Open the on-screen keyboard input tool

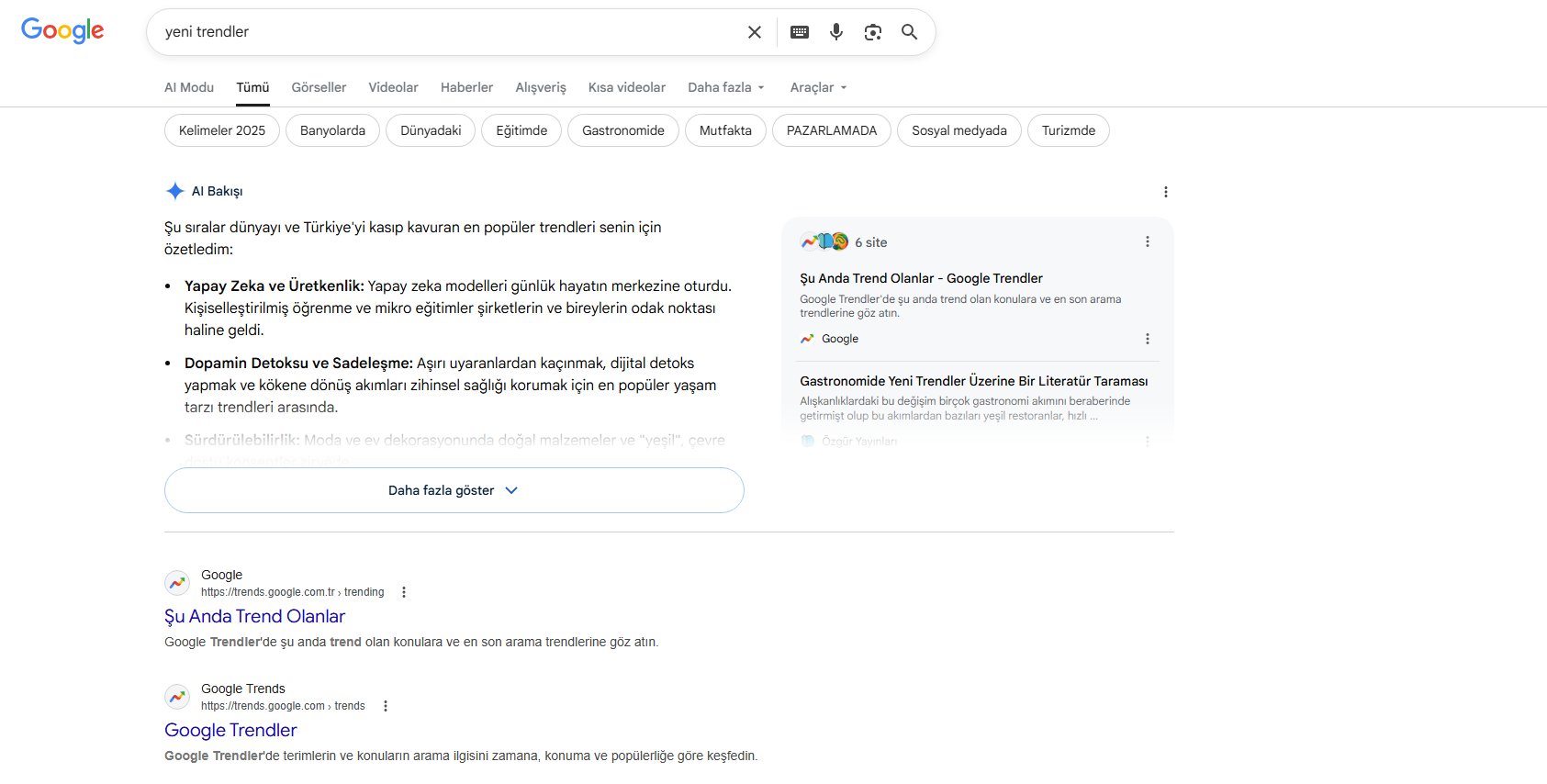(x=800, y=32)
